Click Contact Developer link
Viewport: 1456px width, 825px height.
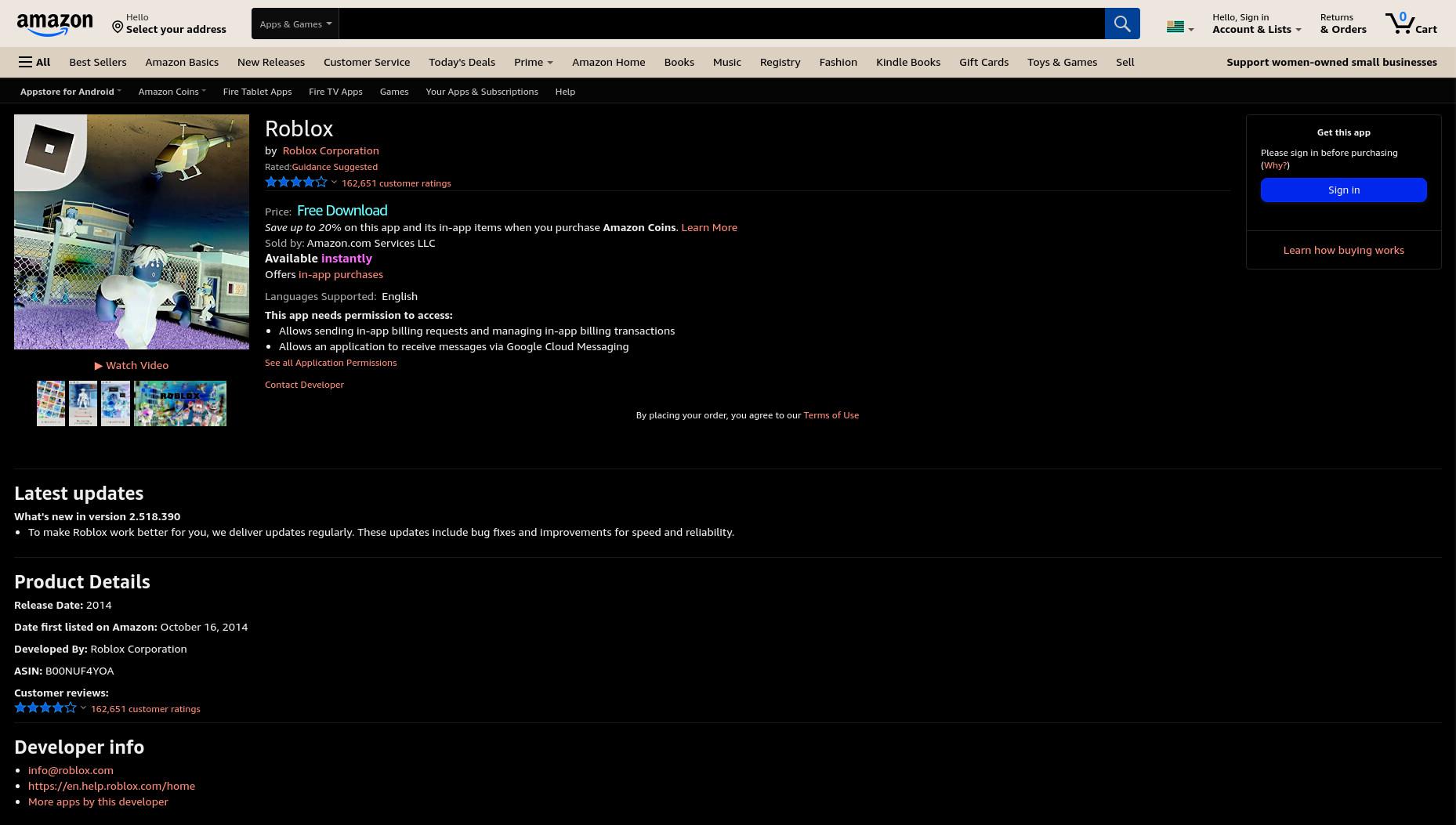304,385
